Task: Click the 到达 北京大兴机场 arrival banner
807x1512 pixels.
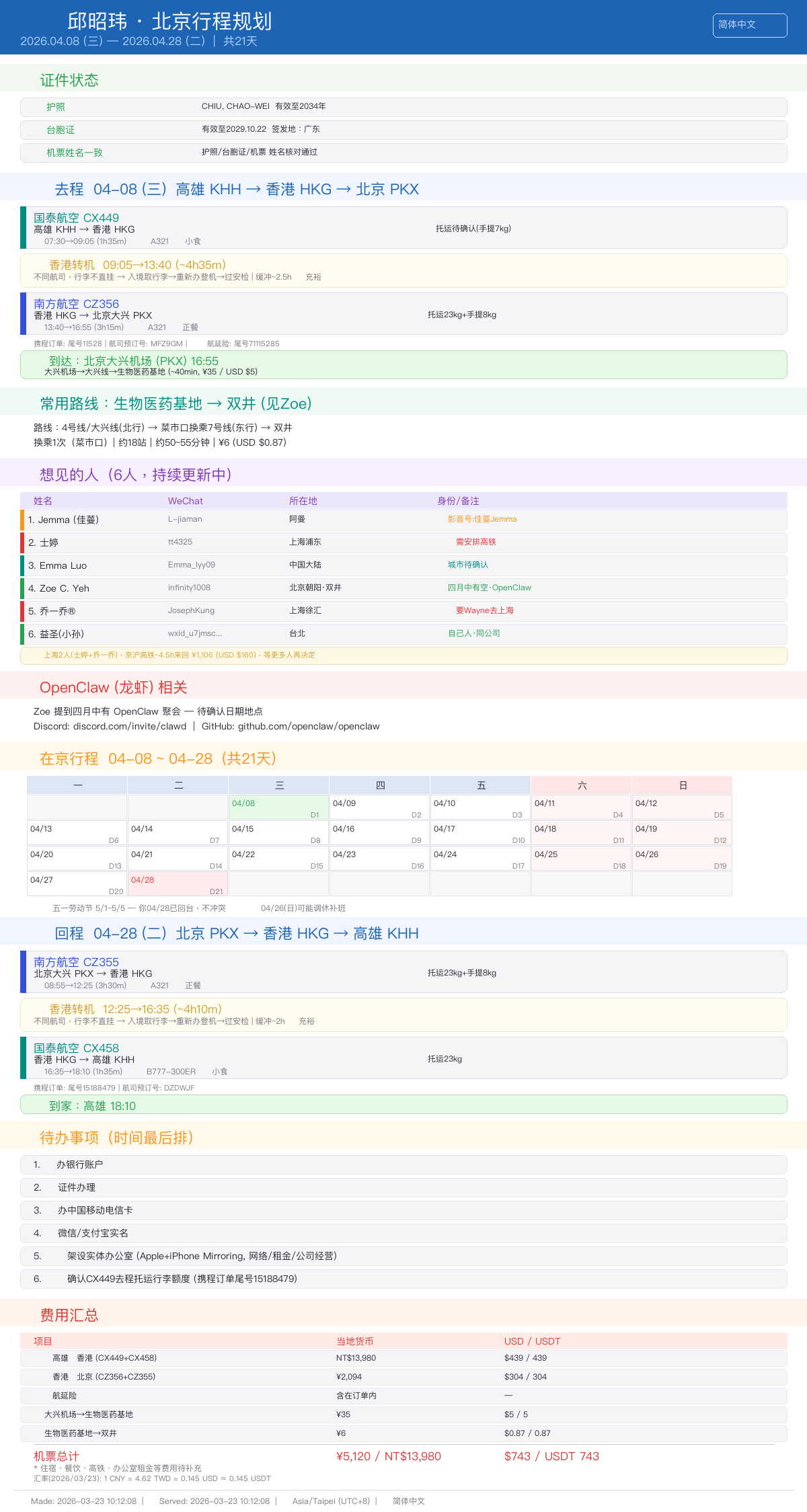Action: [403, 365]
